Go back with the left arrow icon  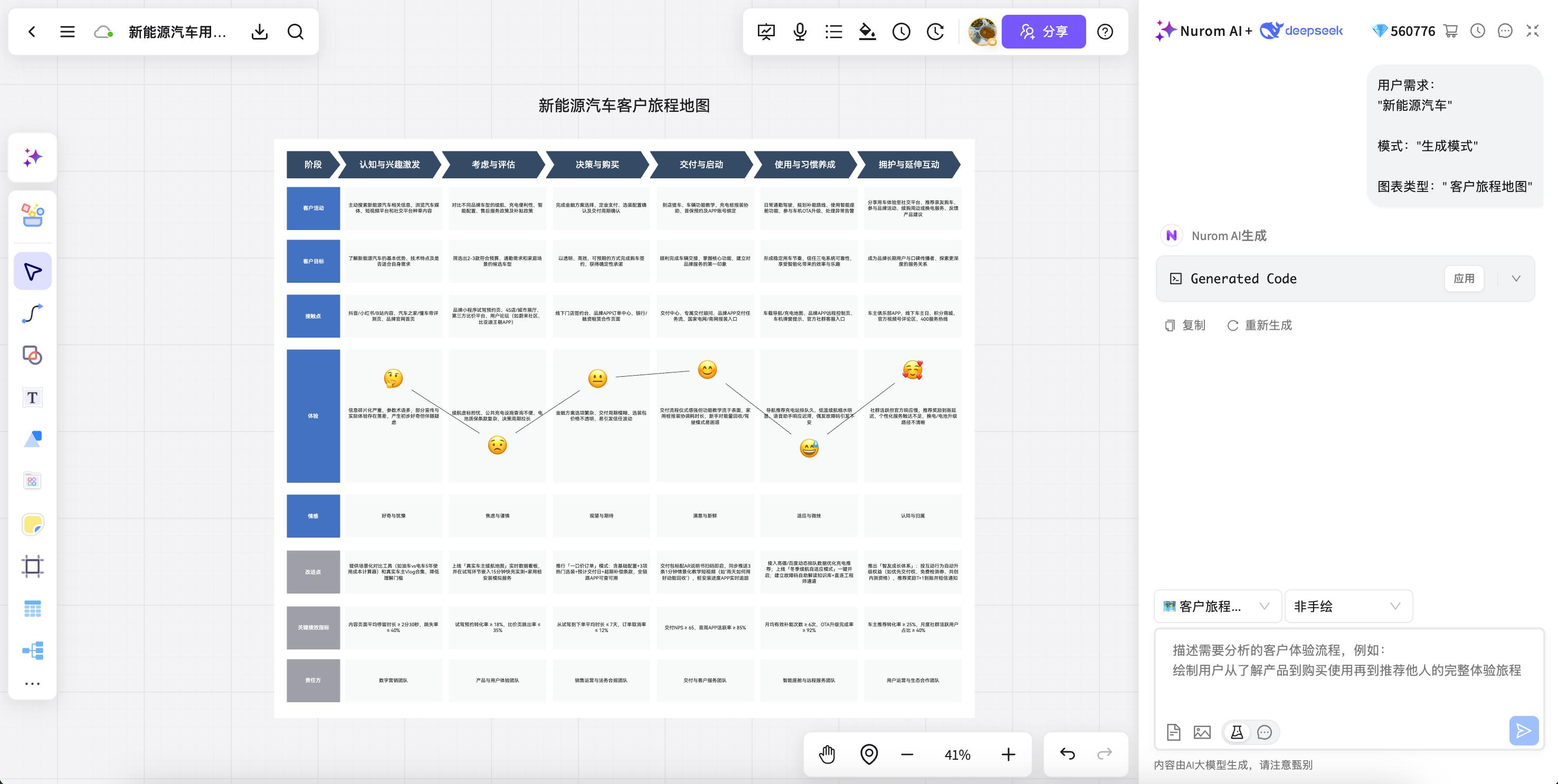32,32
